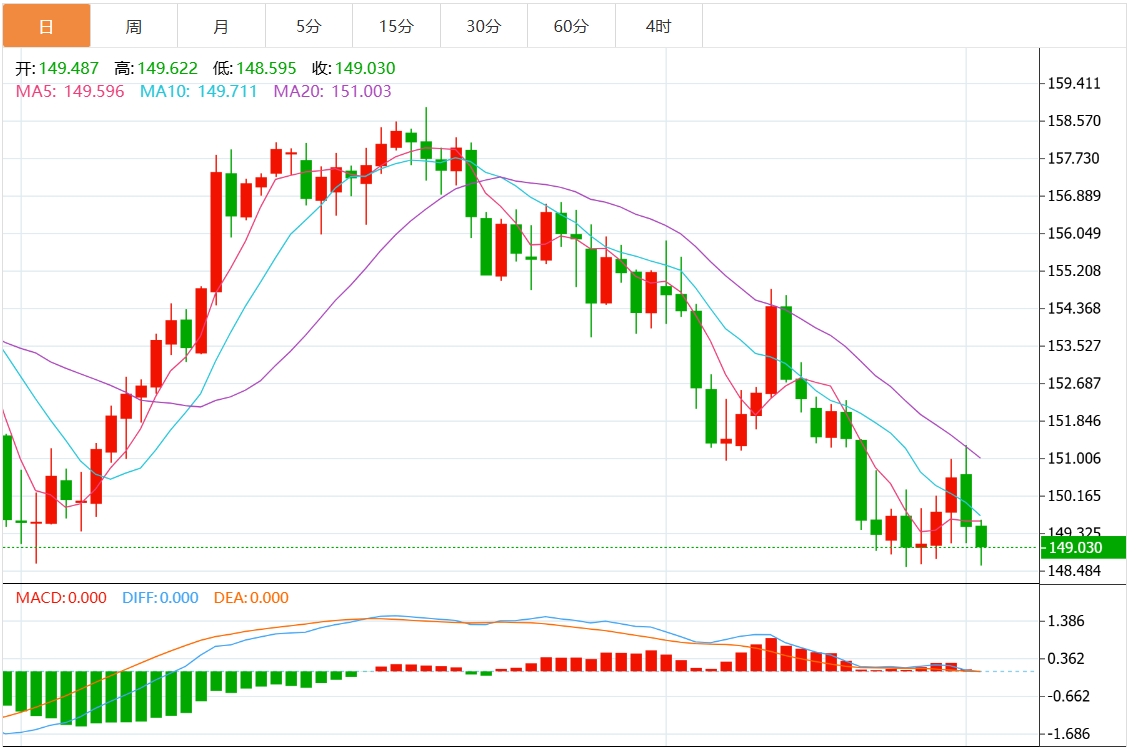This screenshot has height=747, width=1140.
Task: Open the 60分 chart tab
Action: [x=571, y=26]
